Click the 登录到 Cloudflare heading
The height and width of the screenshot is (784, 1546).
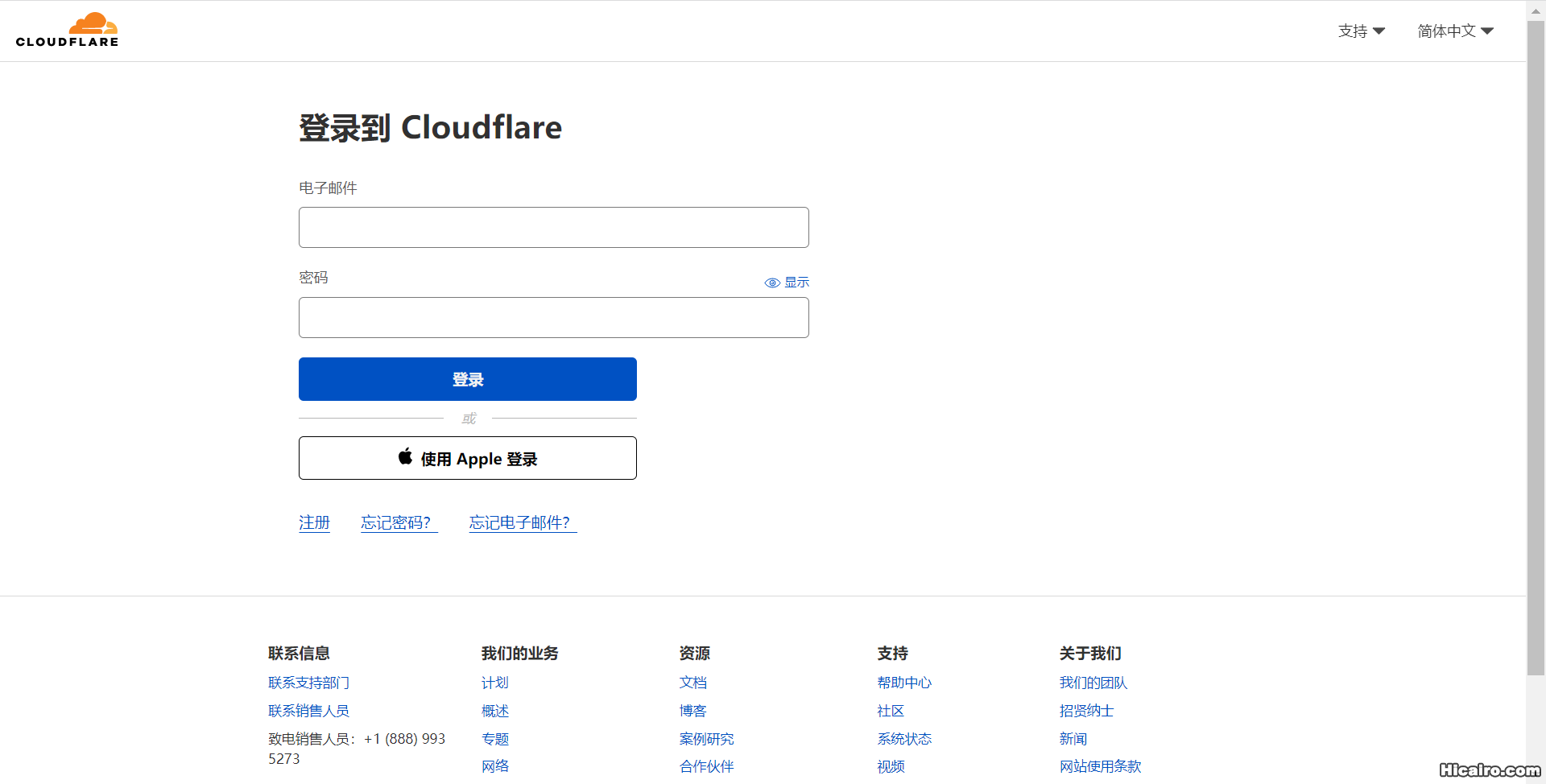430,127
